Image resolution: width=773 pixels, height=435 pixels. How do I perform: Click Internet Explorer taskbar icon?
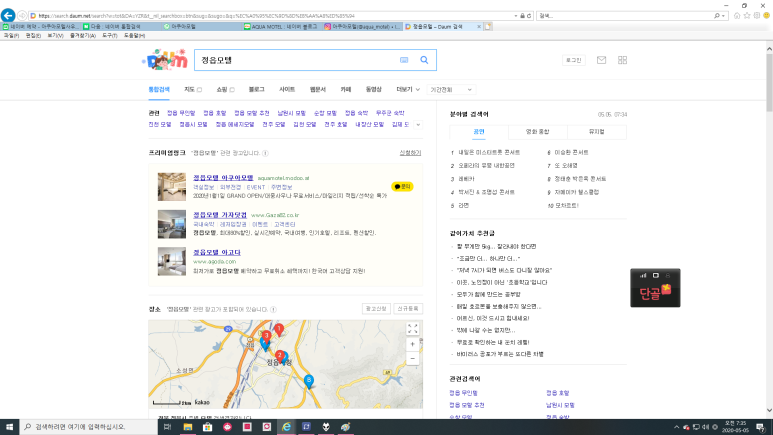(x=286, y=427)
